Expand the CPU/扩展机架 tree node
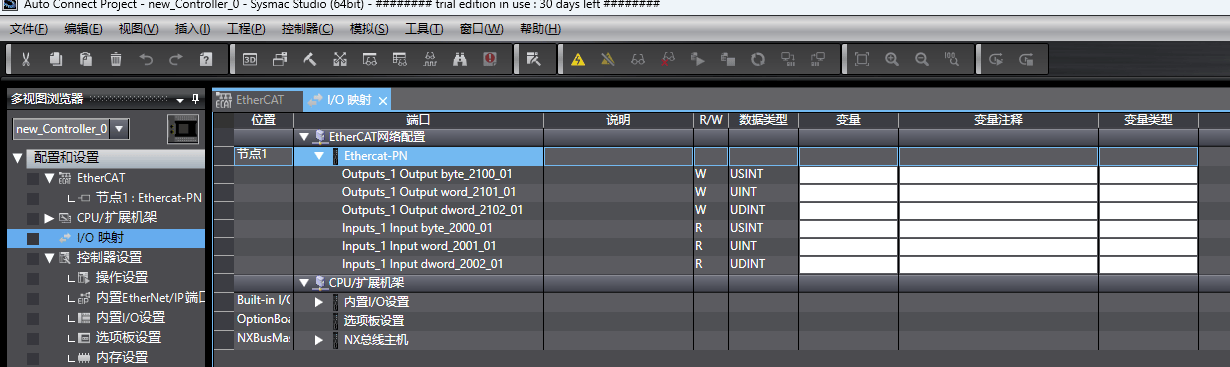The width and height of the screenshot is (1230, 367). tap(49, 217)
